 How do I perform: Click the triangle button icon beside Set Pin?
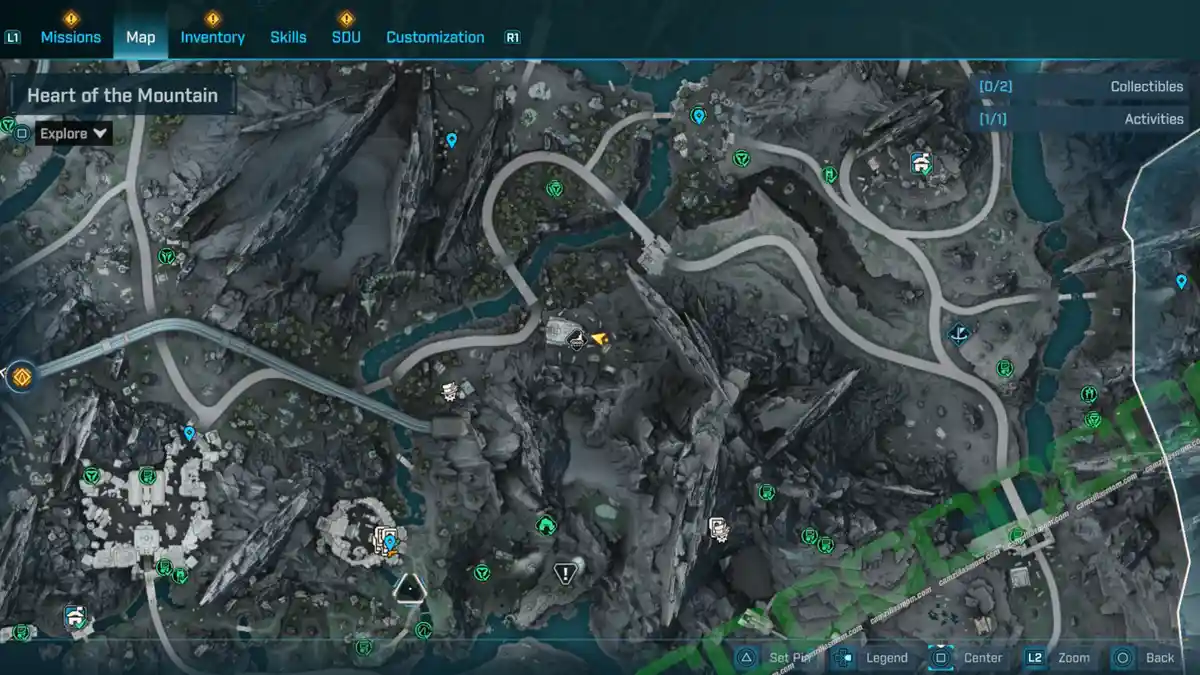[x=746, y=657]
